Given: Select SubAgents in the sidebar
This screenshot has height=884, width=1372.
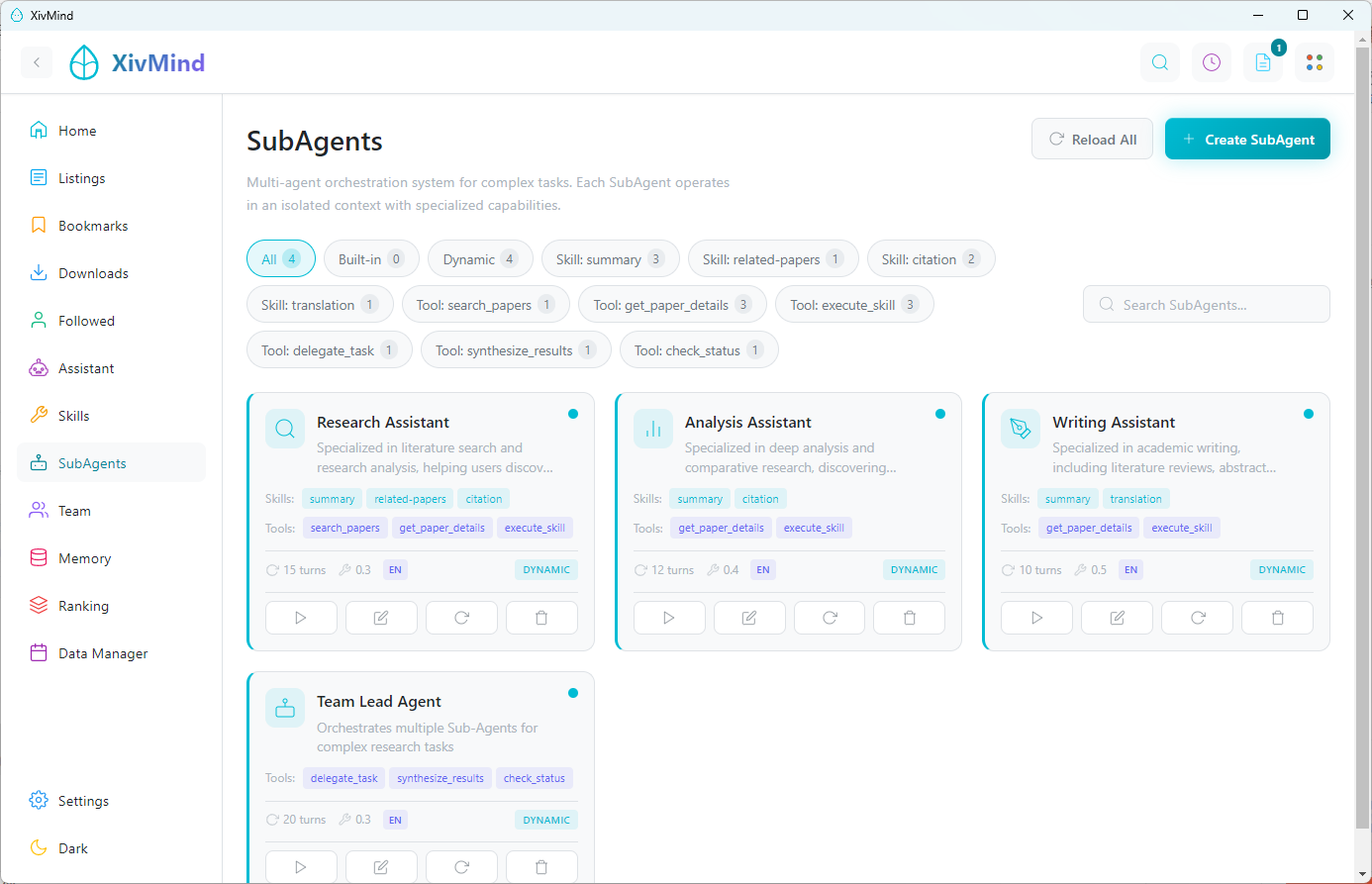Looking at the screenshot, I should [112, 463].
